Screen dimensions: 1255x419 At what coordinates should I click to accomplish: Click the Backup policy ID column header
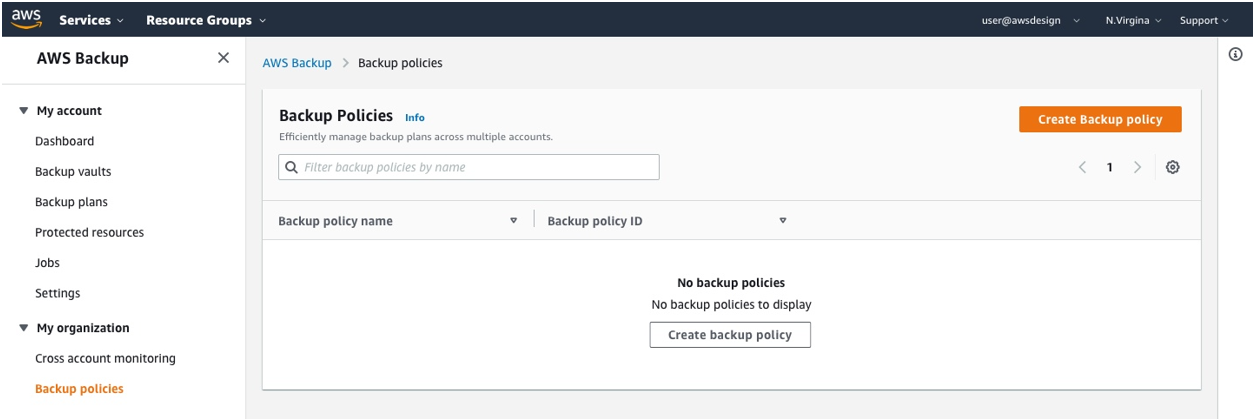point(595,221)
